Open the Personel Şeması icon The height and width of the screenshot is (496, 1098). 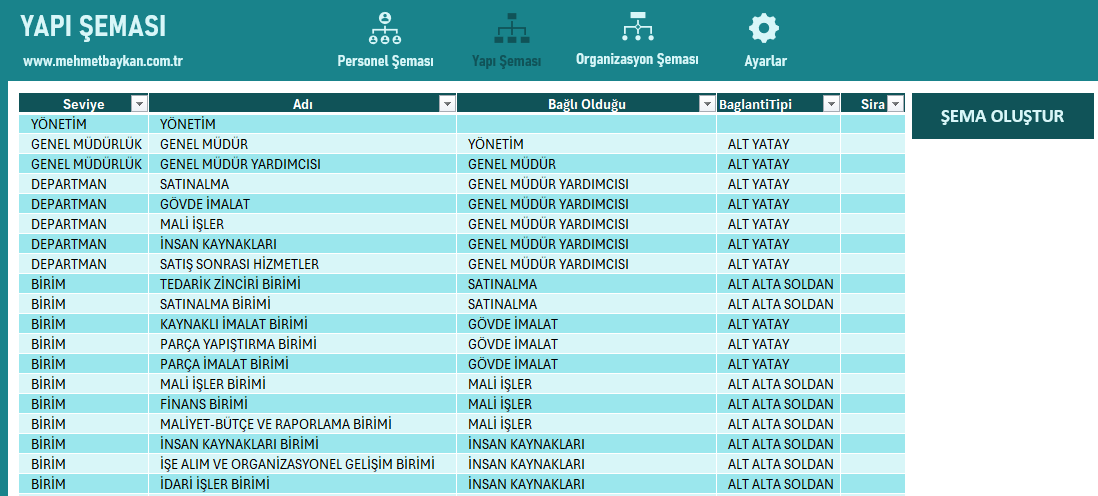385,28
